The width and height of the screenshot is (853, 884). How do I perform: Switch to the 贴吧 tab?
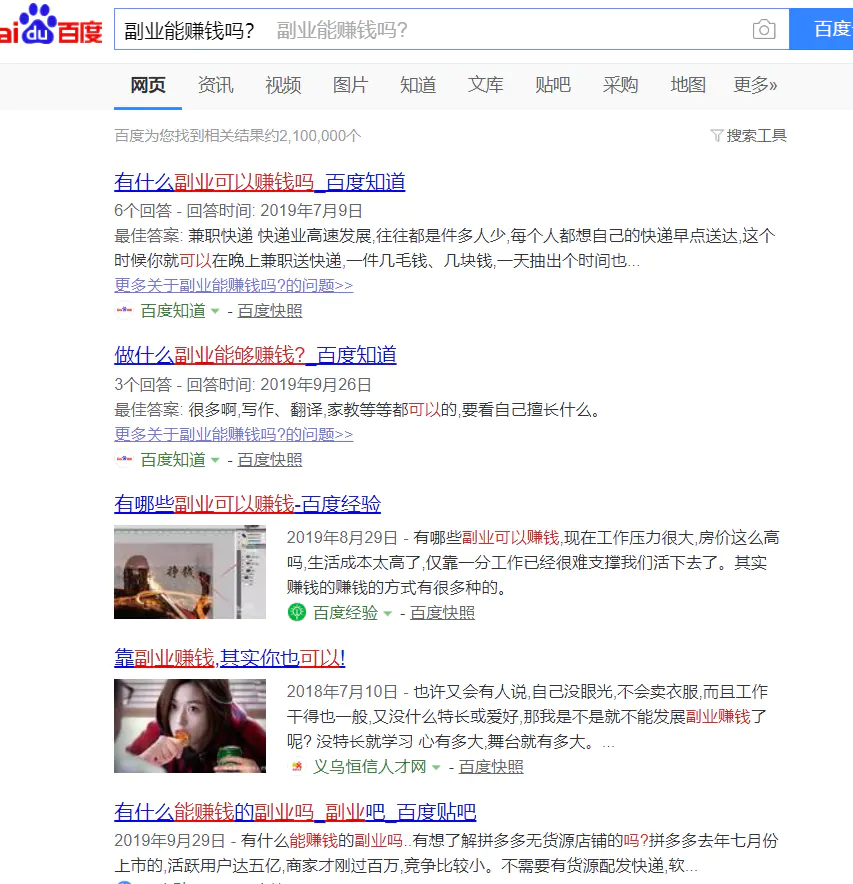[x=553, y=85]
